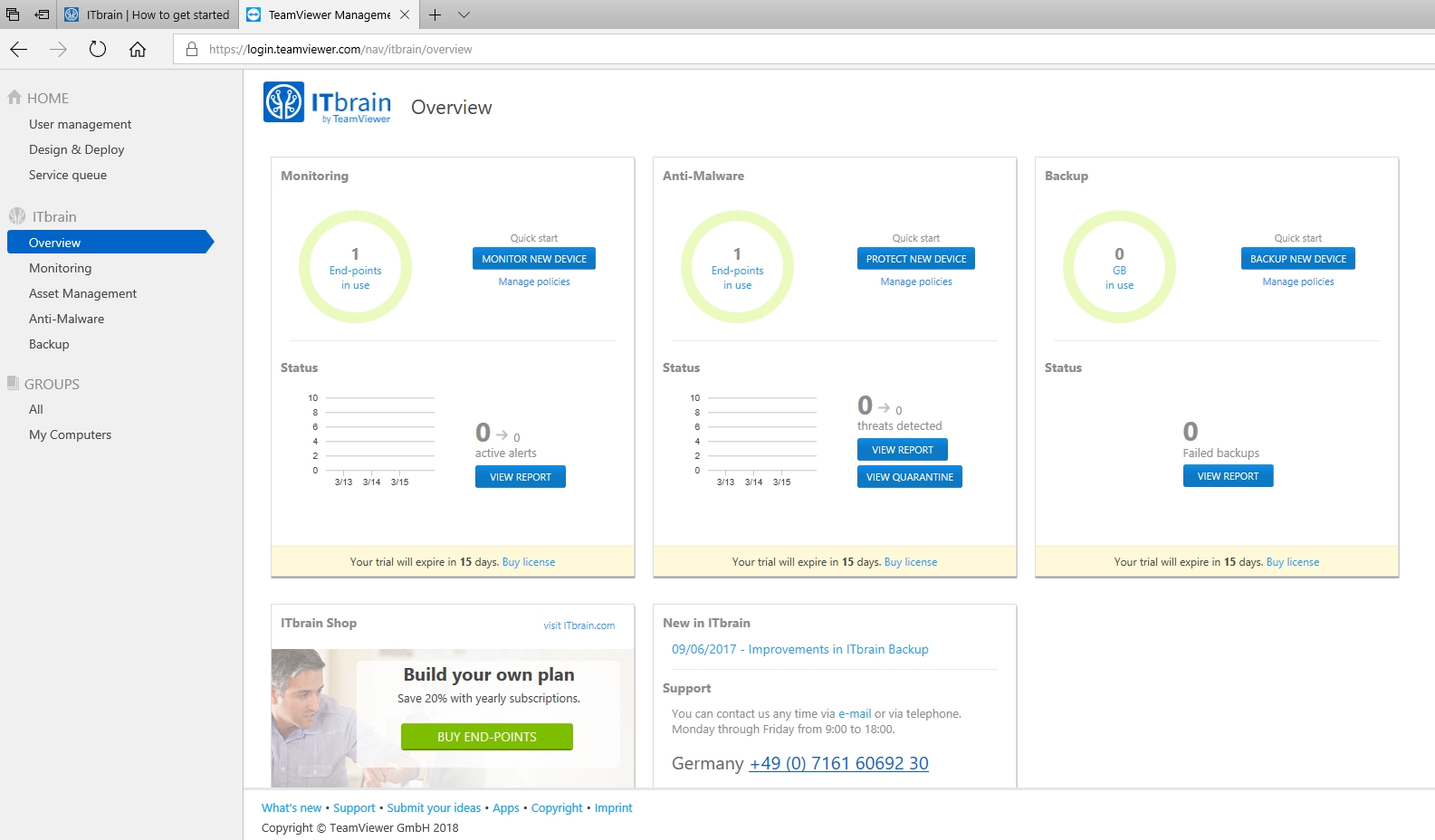This screenshot has height=840, width=1435.
Task: Click the Backup GB in use ring
Action: [1120, 267]
